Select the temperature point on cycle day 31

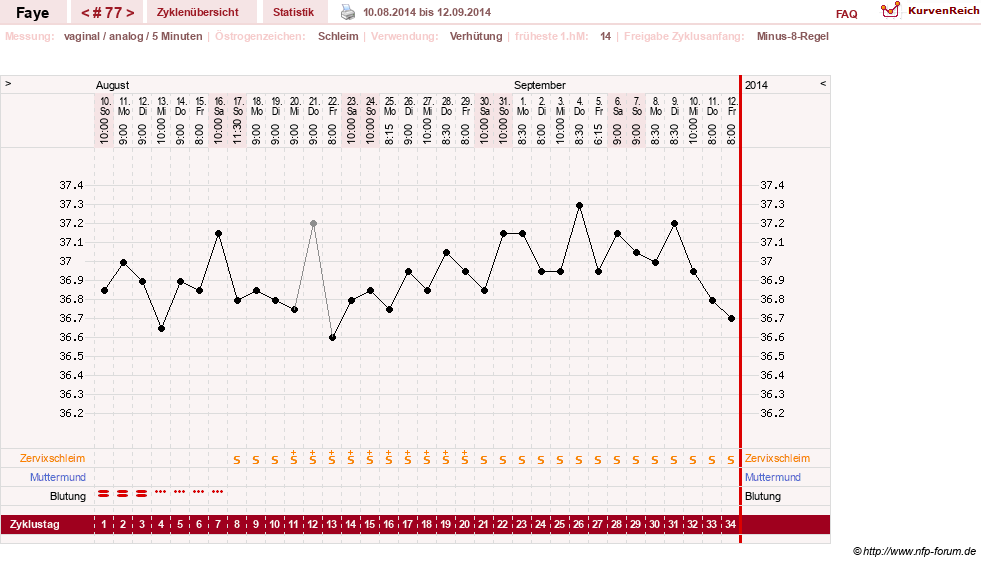coord(674,223)
